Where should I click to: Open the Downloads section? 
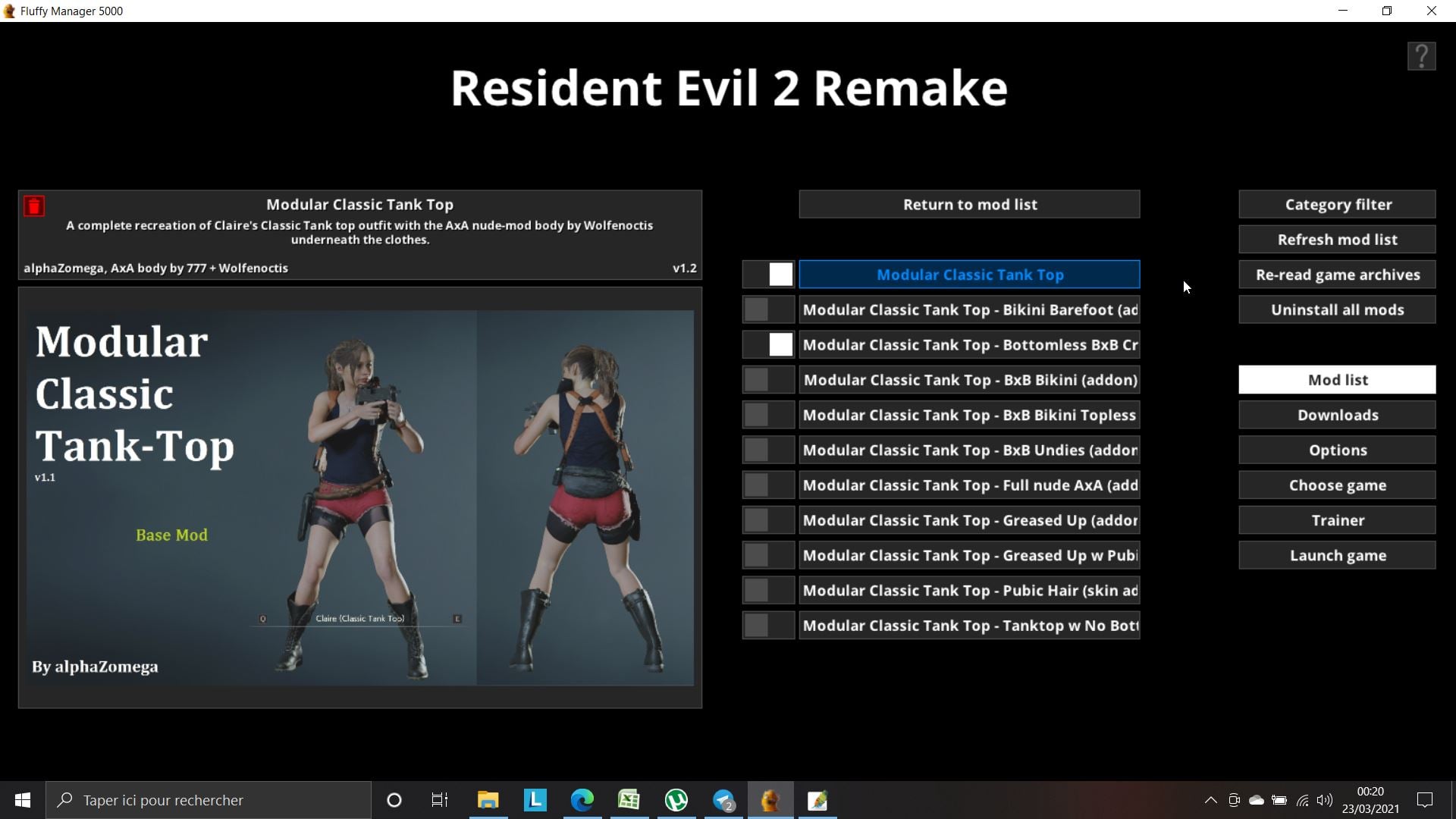click(x=1337, y=415)
